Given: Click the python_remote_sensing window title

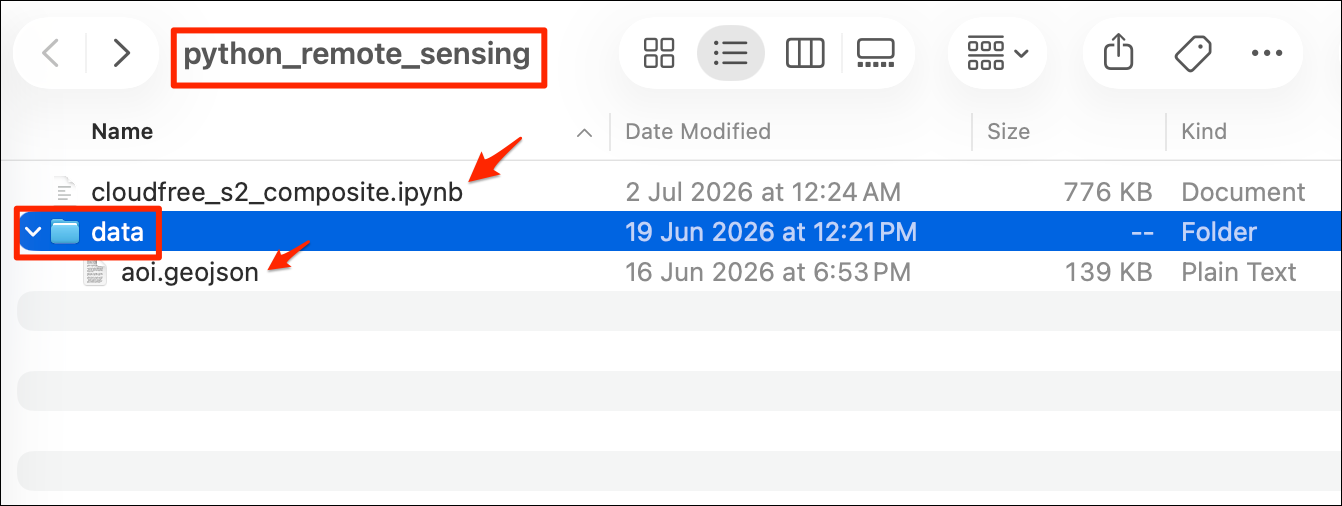Looking at the screenshot, I should (x=356, y=53).
